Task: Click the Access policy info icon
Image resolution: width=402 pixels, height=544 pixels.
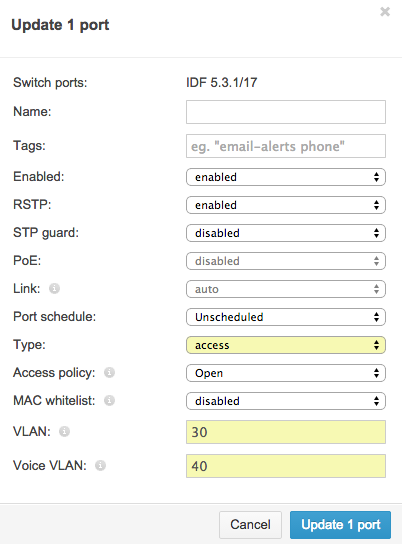Action: (x=109, y=373)
